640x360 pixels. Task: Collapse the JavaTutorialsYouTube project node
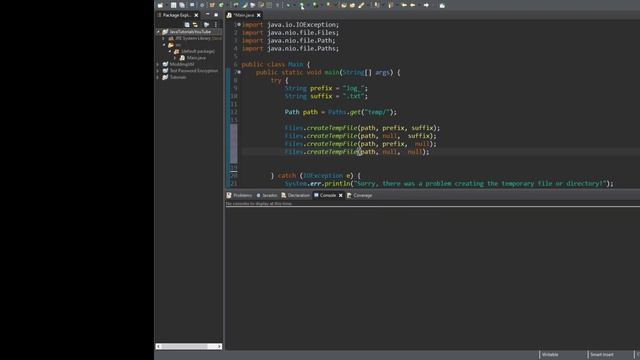[158, 31]
